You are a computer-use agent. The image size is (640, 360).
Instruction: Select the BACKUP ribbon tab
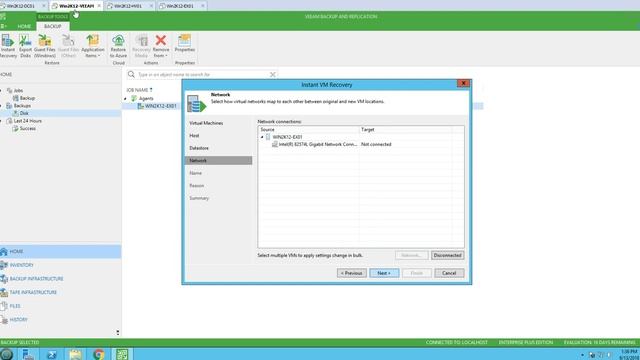(x=53, y=26)
